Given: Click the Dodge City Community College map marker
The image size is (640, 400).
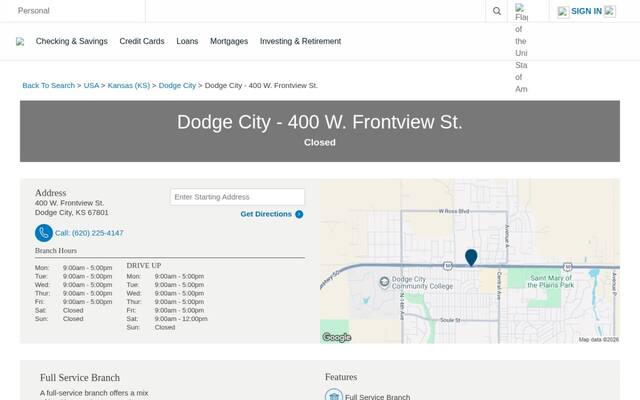Looking at the screenshot, I should click(384, 282).
